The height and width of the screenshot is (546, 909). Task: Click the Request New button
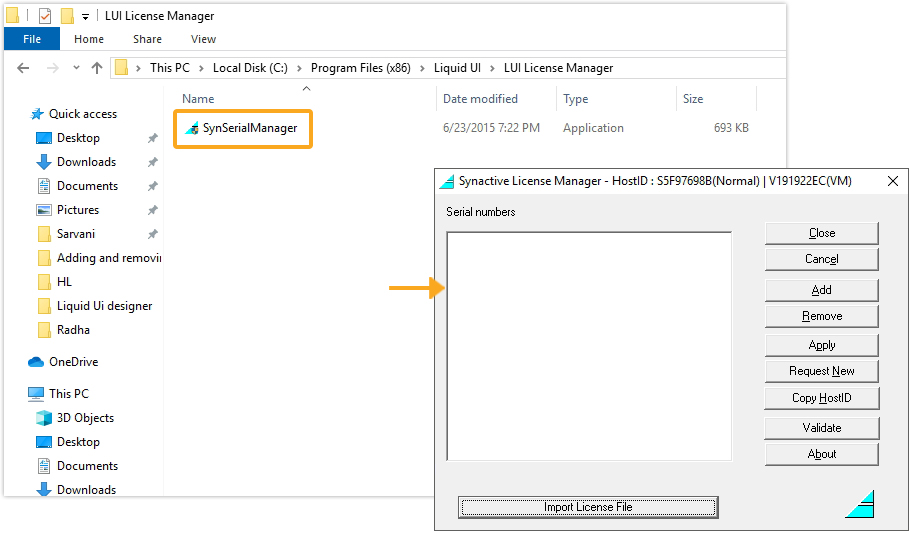coord(821,371)
